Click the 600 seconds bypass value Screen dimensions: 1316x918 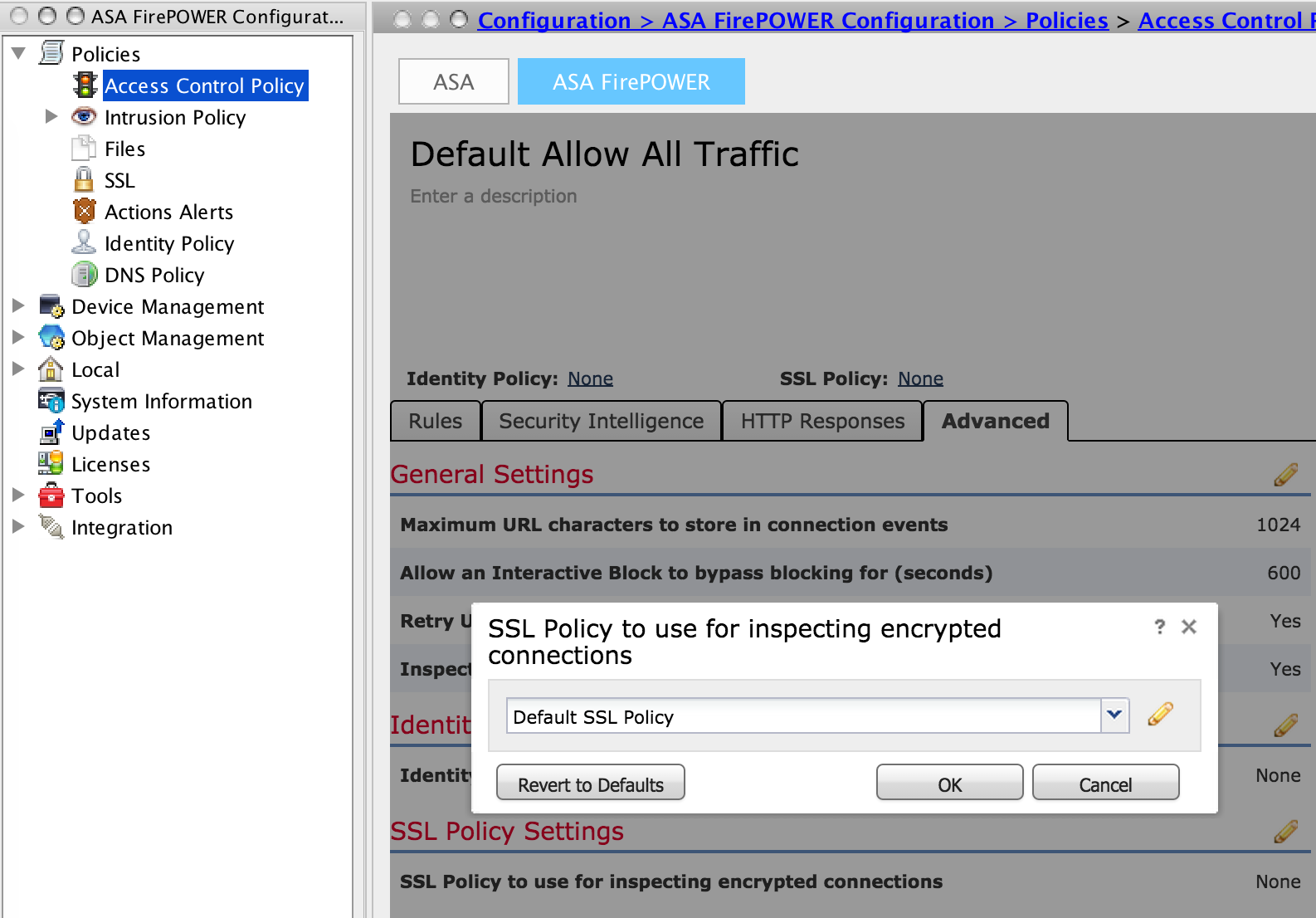tap(1284, 573)
